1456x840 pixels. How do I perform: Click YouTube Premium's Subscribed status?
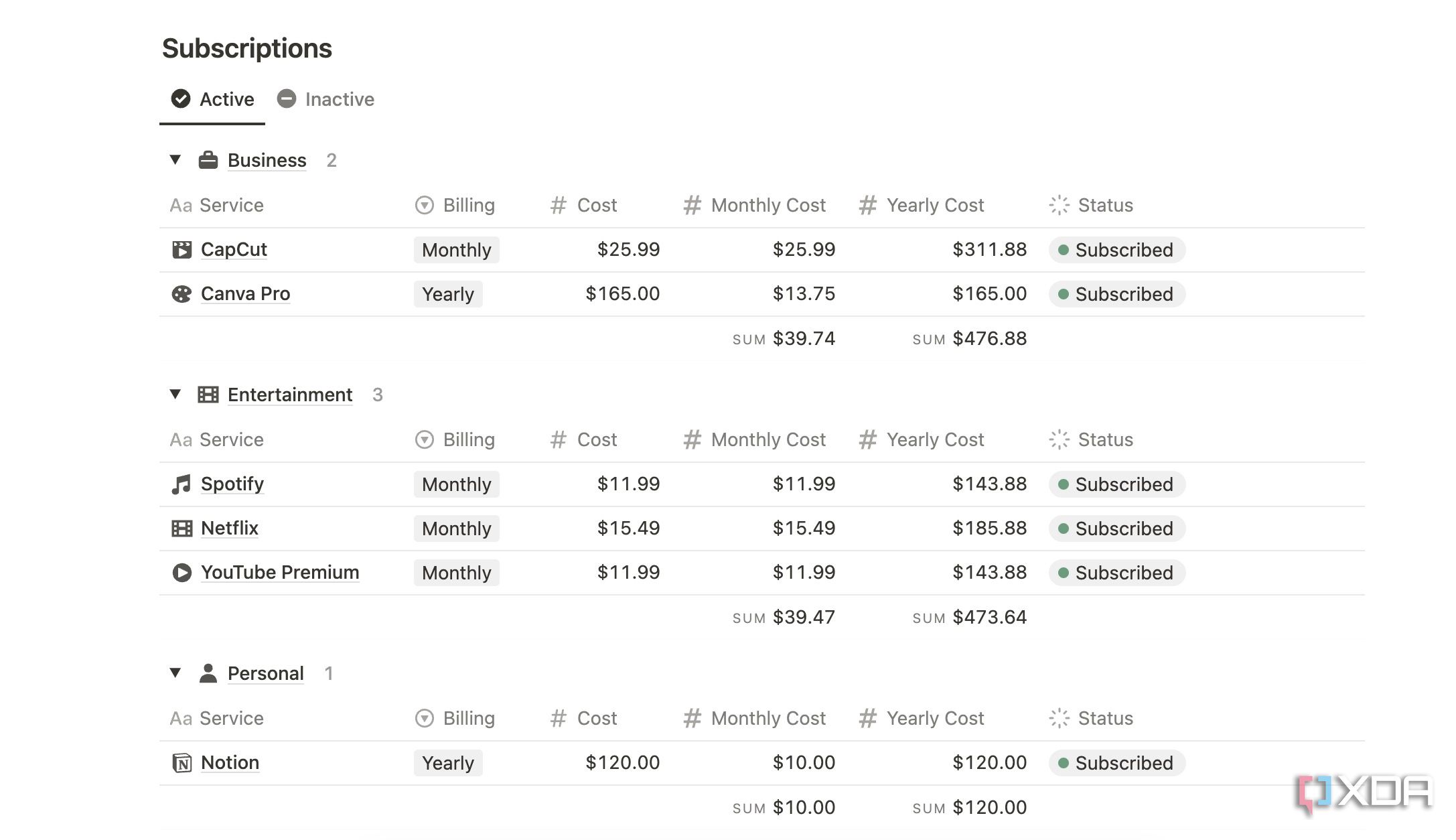(1117, 573)
